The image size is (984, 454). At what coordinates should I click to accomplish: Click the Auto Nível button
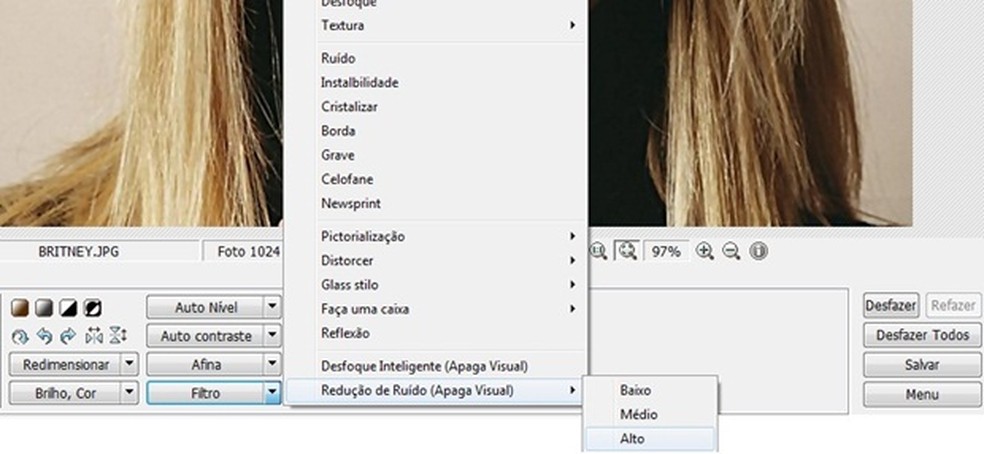(205, 307)
